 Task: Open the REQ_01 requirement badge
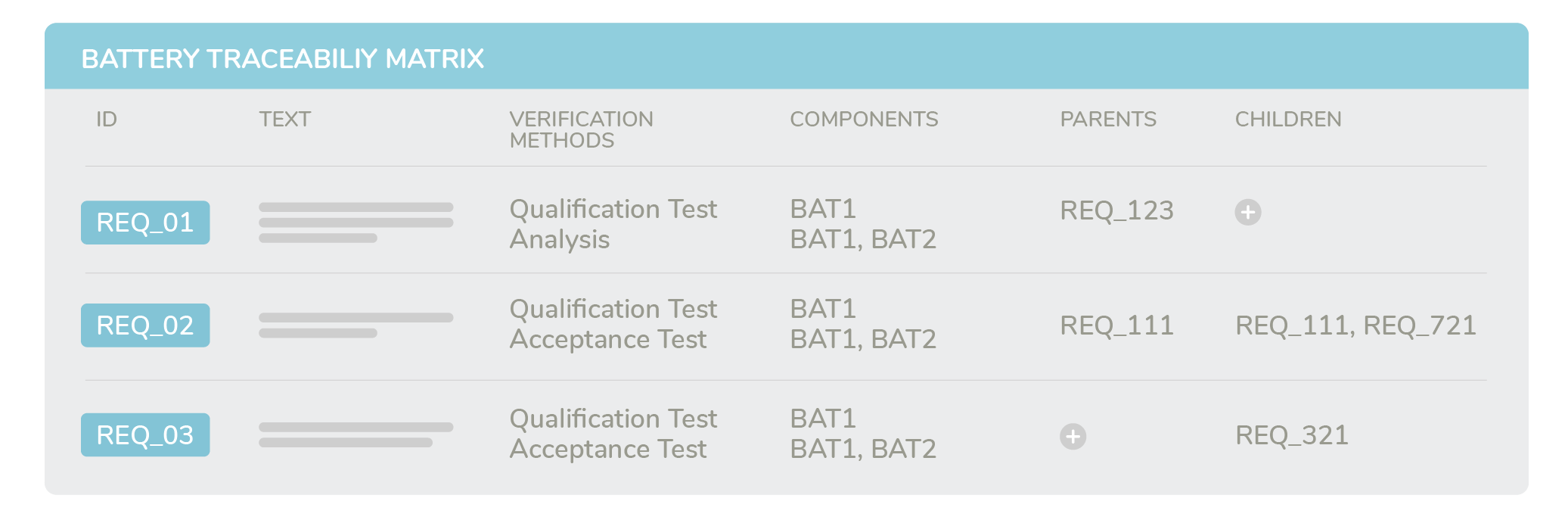[x=145, y=223]
